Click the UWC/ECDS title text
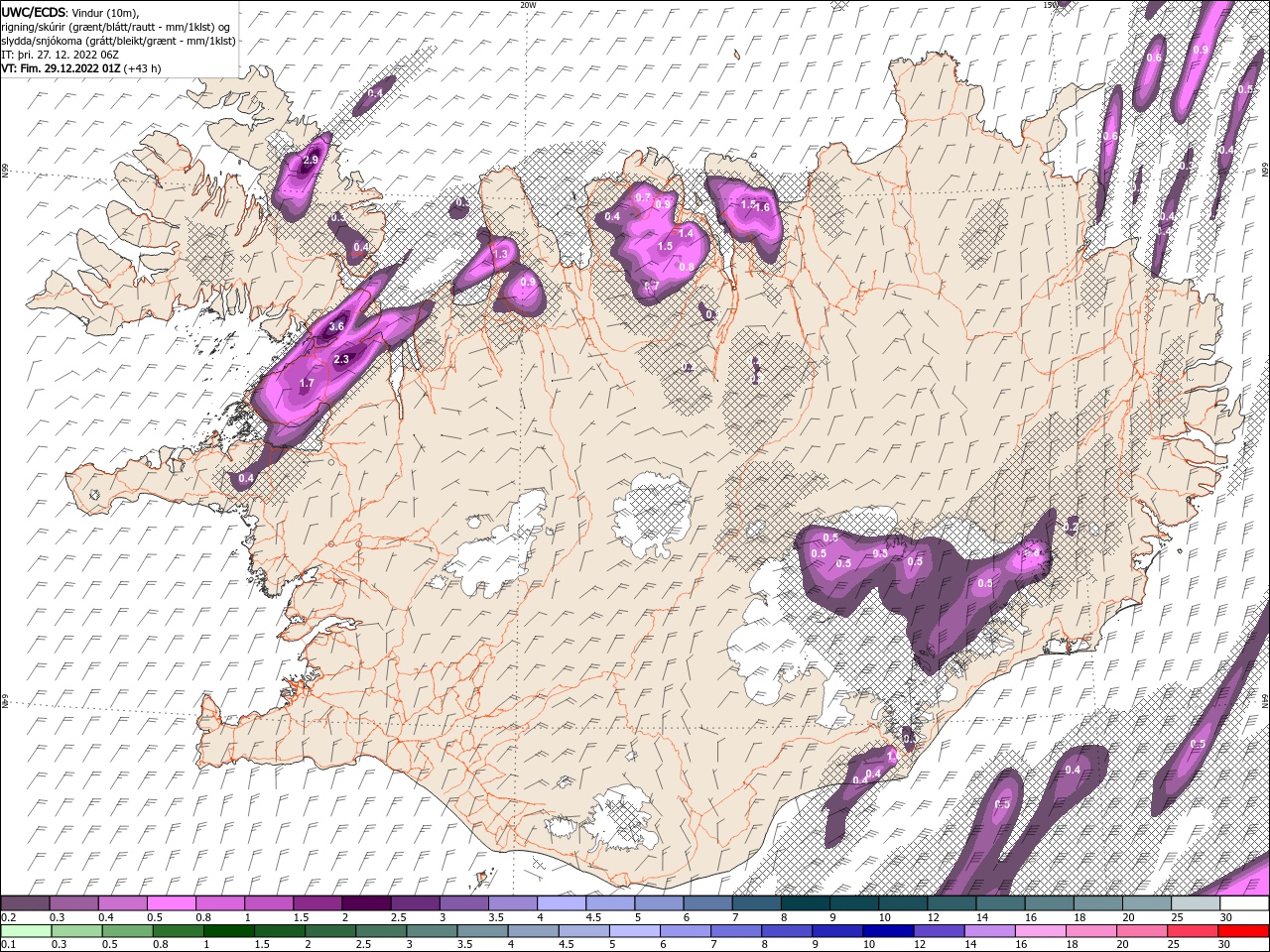 click(34, 12)
